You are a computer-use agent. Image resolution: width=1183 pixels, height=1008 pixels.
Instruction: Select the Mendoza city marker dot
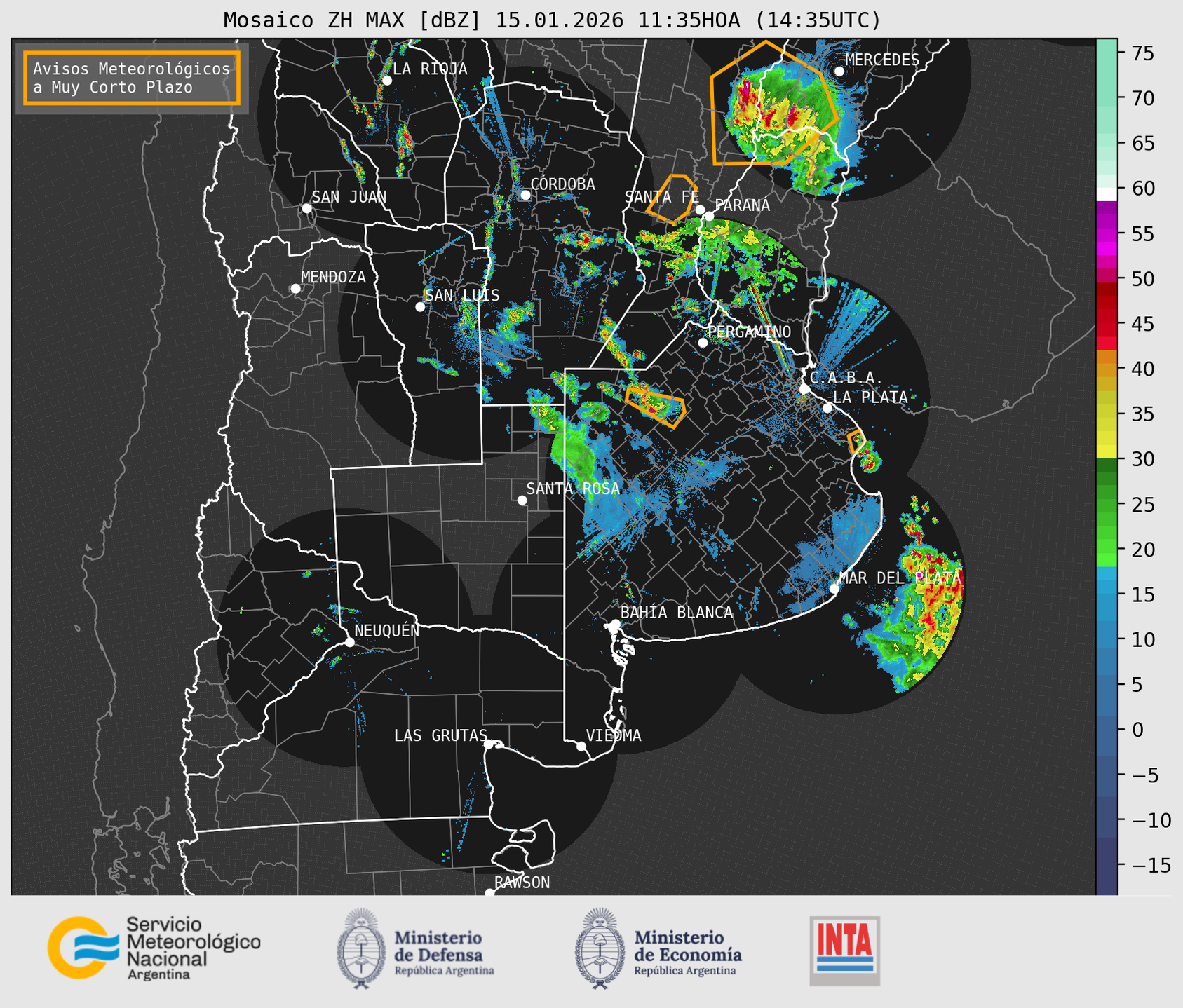click(x=295, y=289)
